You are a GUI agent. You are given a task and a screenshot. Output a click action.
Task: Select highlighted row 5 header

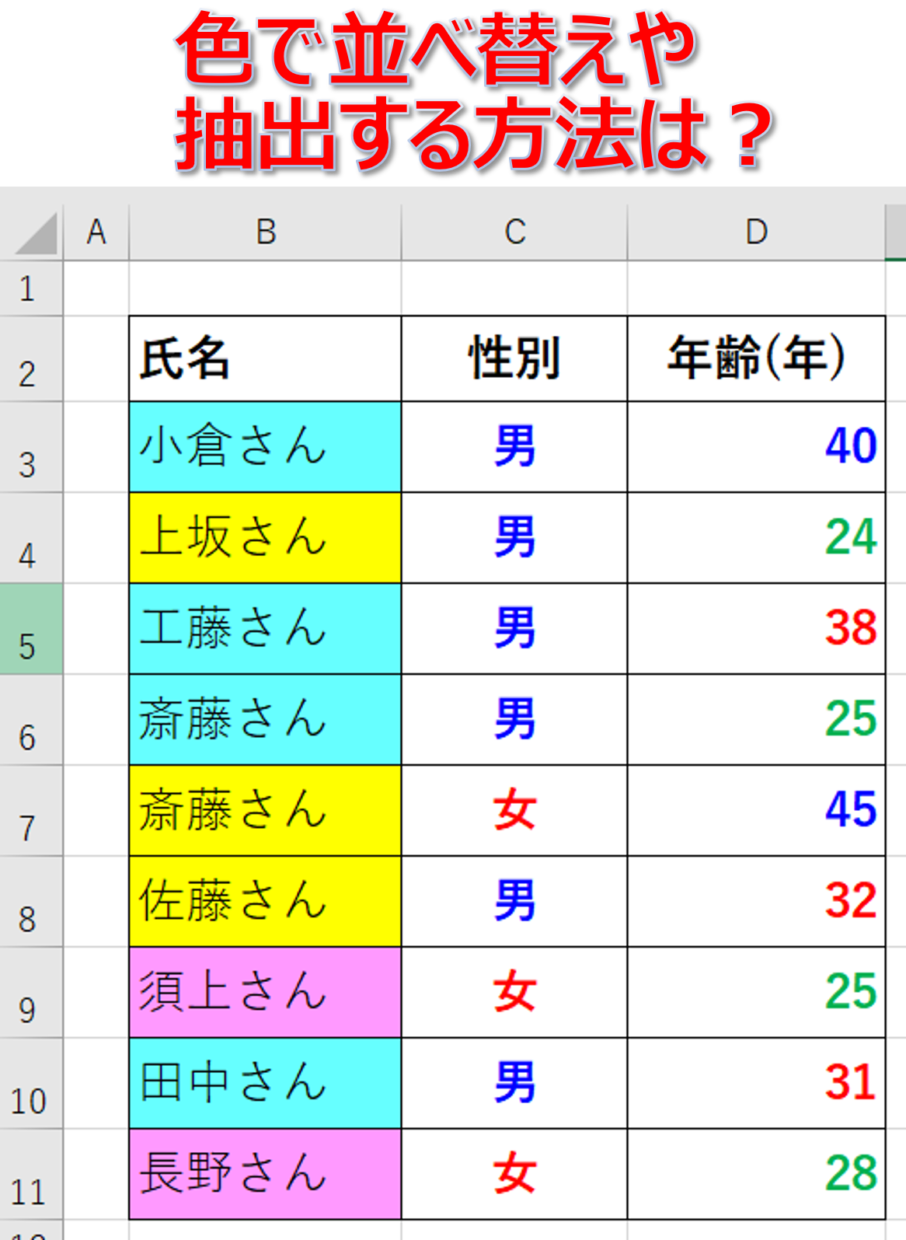(31, 629)
